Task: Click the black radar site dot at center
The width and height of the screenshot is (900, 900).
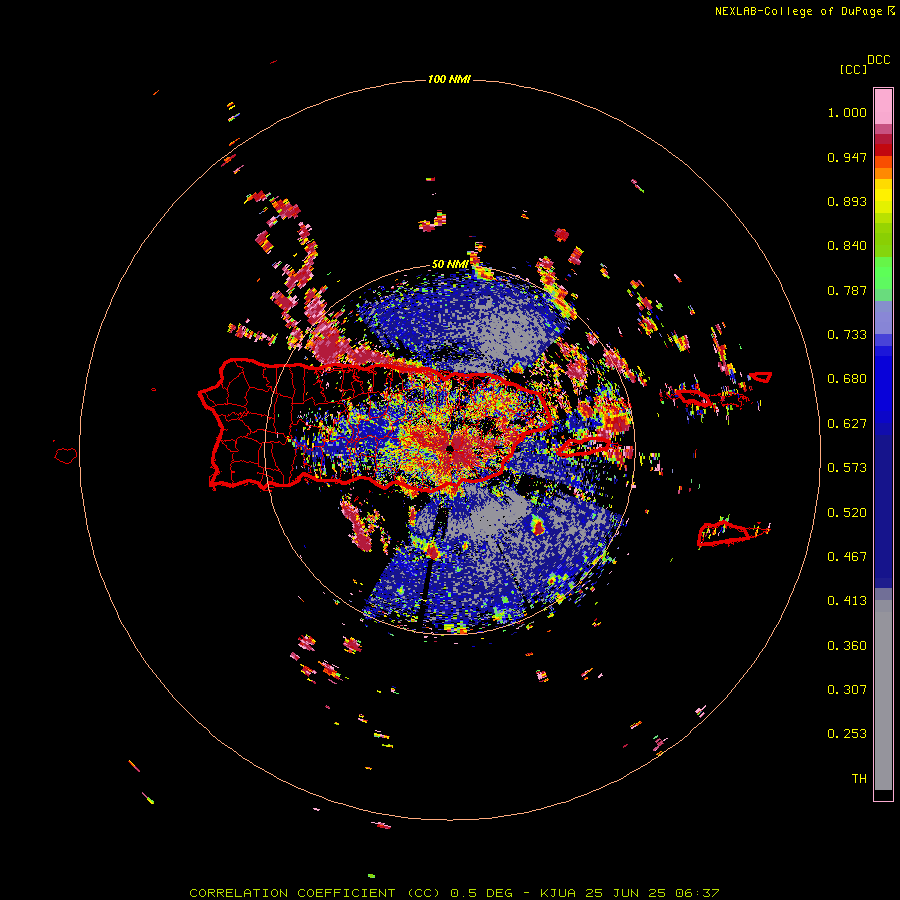Action: pos(451,449)
